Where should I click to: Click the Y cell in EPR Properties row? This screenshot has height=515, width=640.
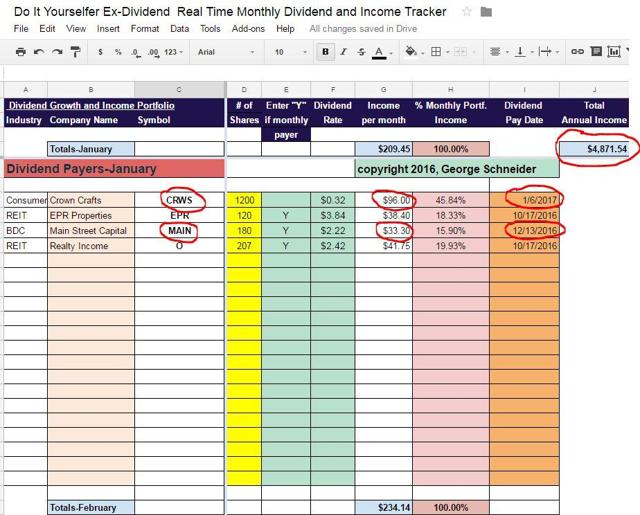point(286,215)
